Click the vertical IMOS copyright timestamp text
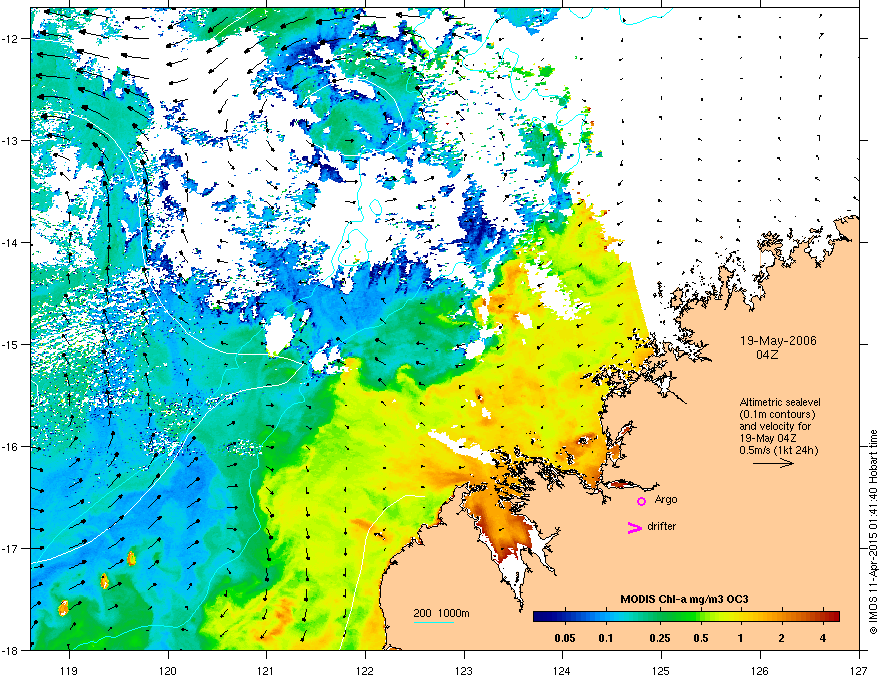The image size is (880, 680). click(873, 532)
